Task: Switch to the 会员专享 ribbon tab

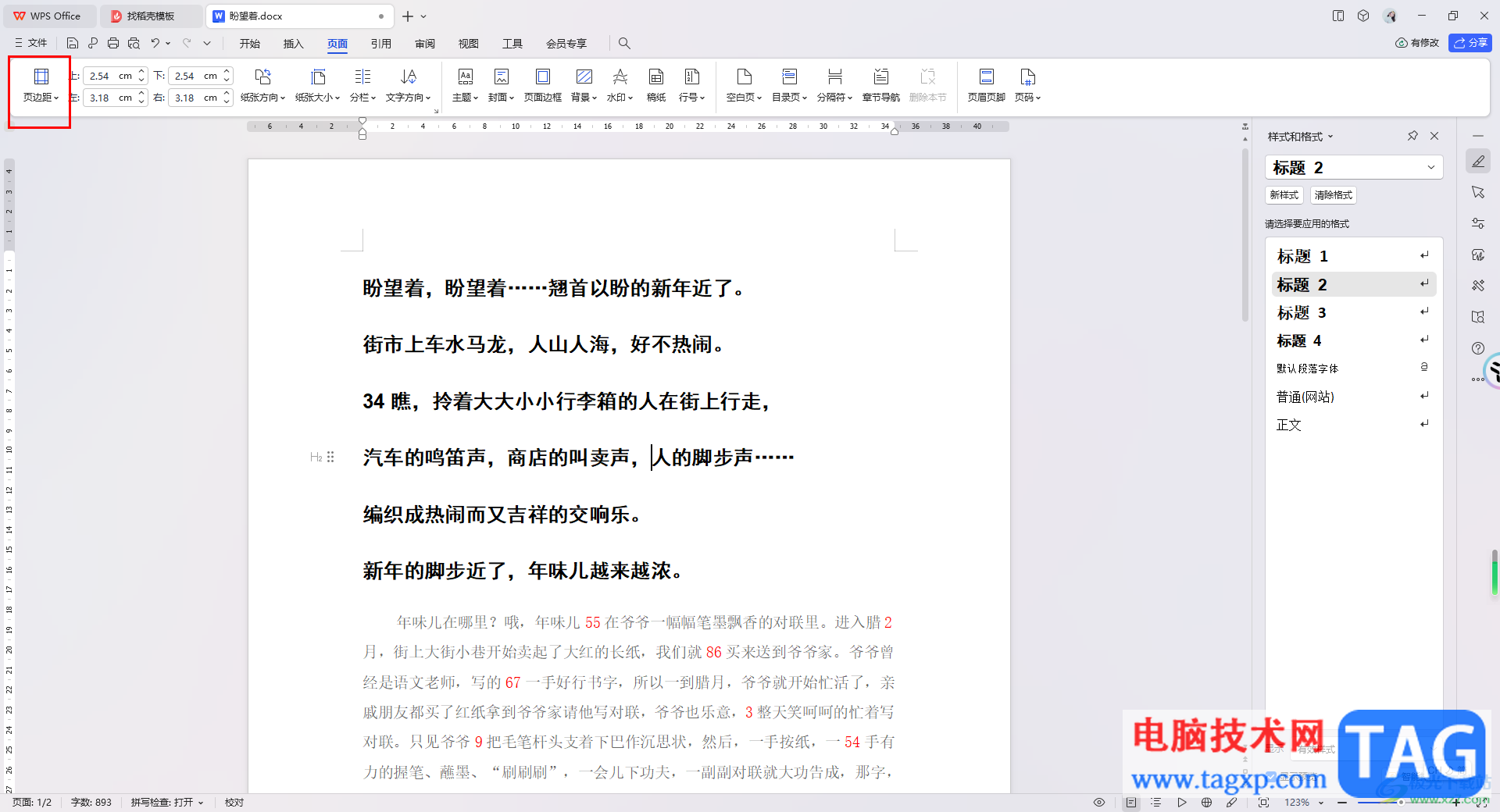Action: pyautogui.click(x=566, y=44)
